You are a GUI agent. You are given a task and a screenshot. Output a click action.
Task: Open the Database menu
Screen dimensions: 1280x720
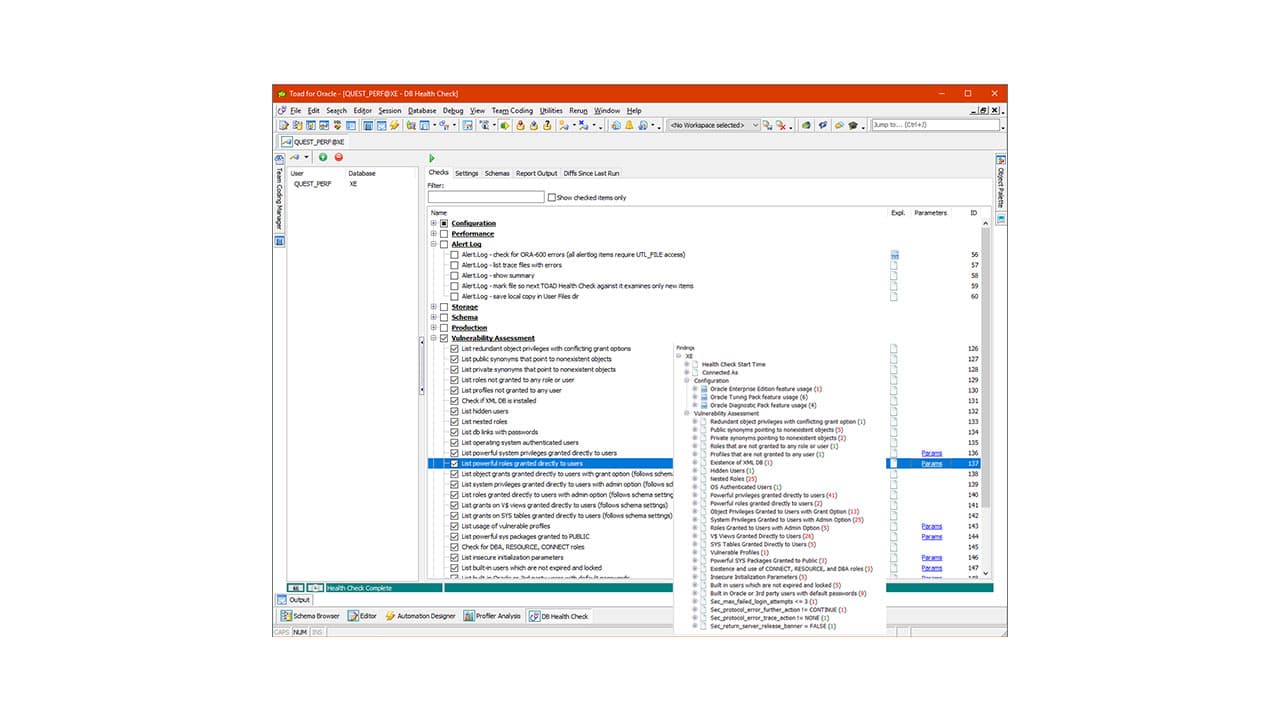pos(422,110)
